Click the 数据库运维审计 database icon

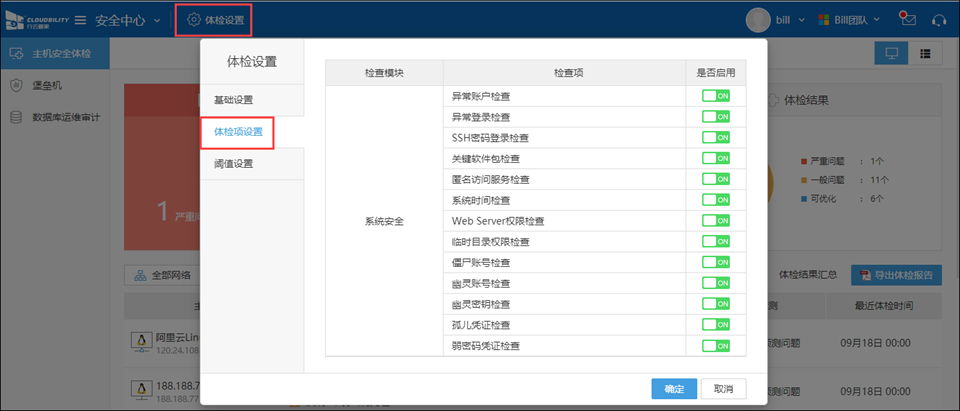pyautogui.click(x=17, y=117)
